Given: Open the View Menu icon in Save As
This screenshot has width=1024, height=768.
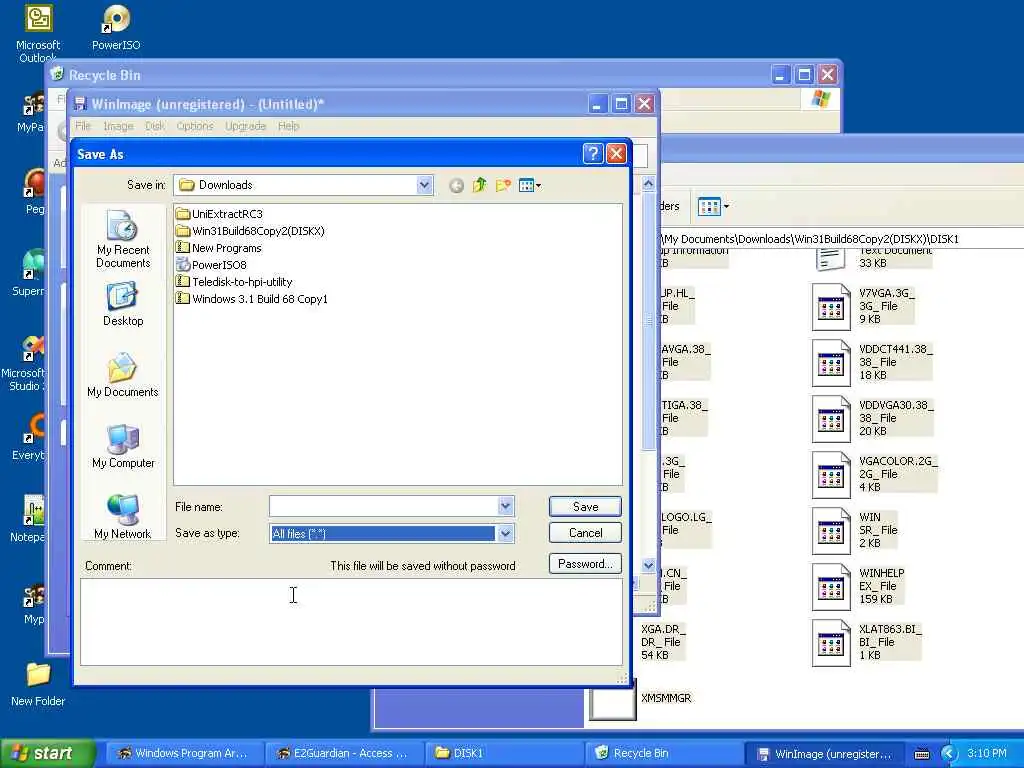Looking at the screenshot, I should [x=530, y=185].
